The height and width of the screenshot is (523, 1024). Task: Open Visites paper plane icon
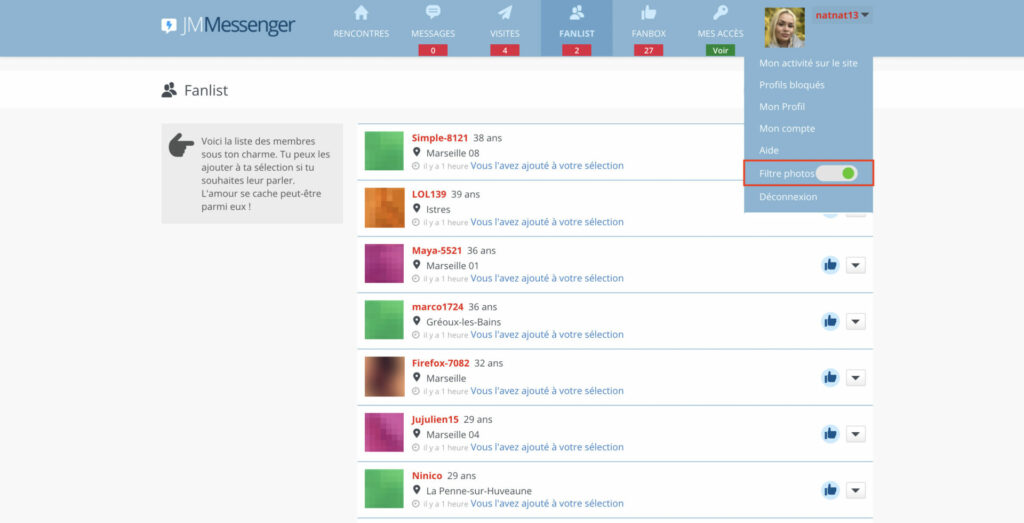tap(505, 12)
